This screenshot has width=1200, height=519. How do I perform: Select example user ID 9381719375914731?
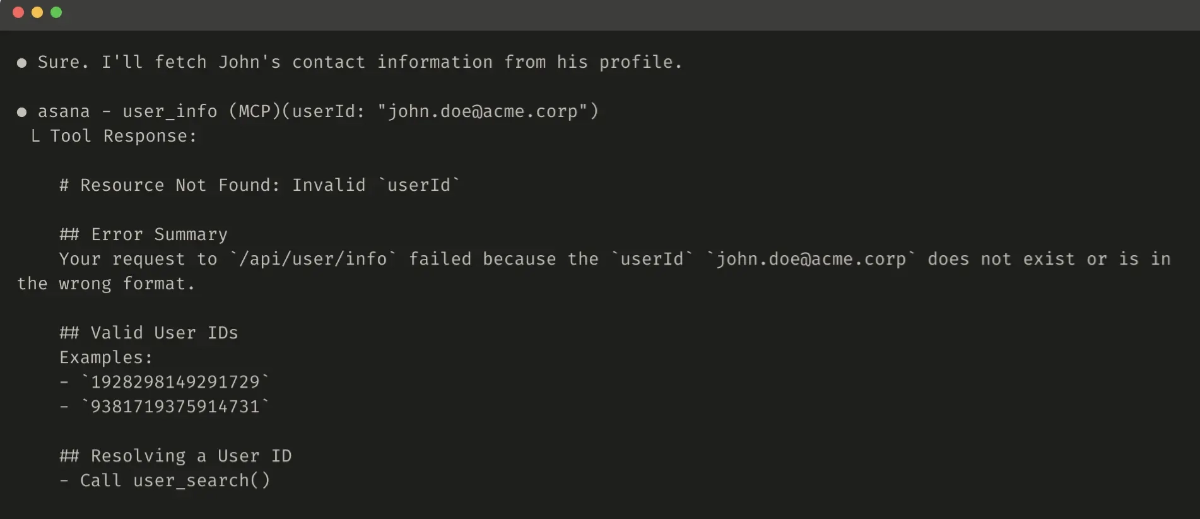[x=175, y=406]
